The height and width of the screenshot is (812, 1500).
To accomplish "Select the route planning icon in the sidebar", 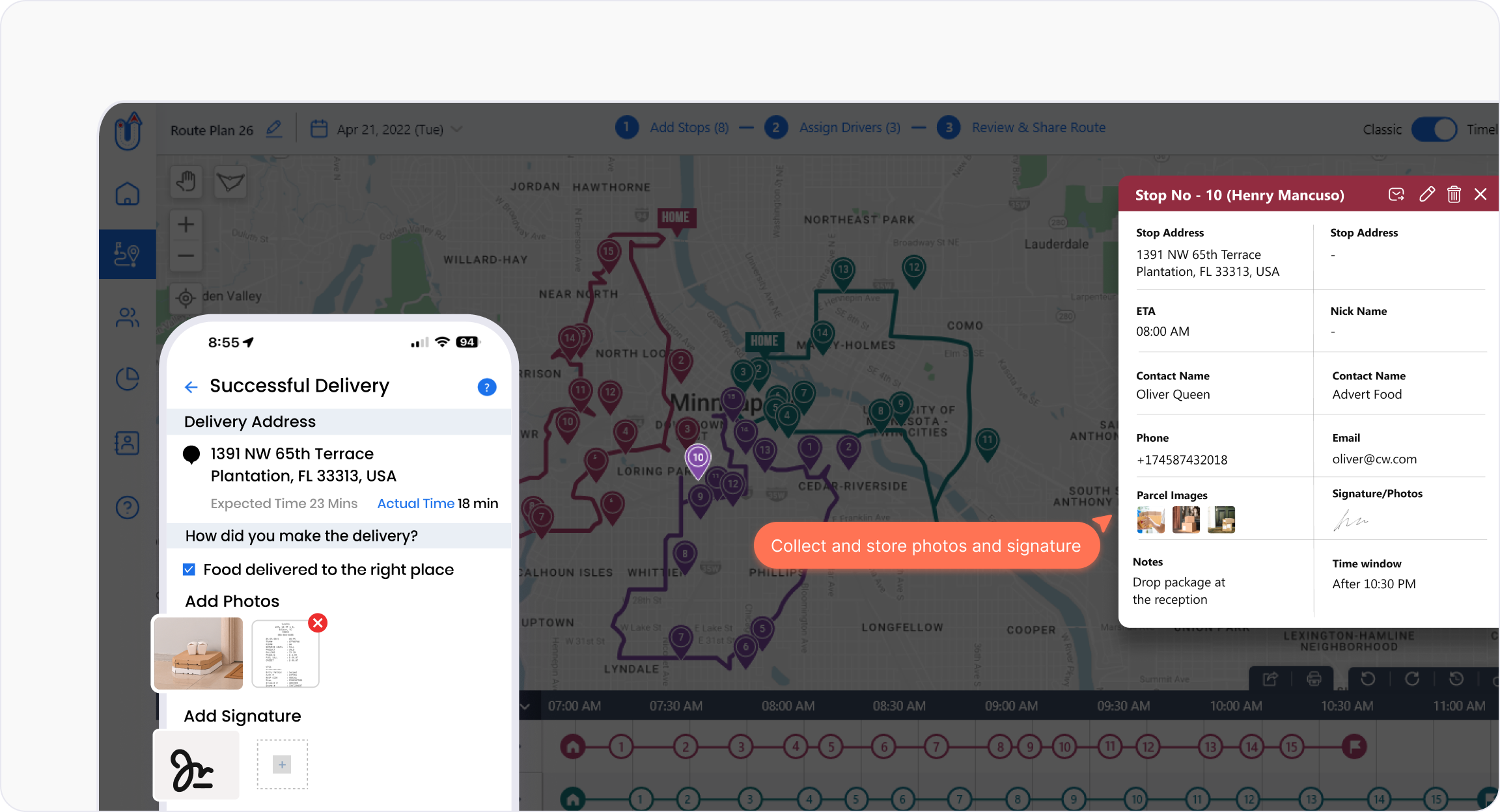I will (x=127, y=254).
